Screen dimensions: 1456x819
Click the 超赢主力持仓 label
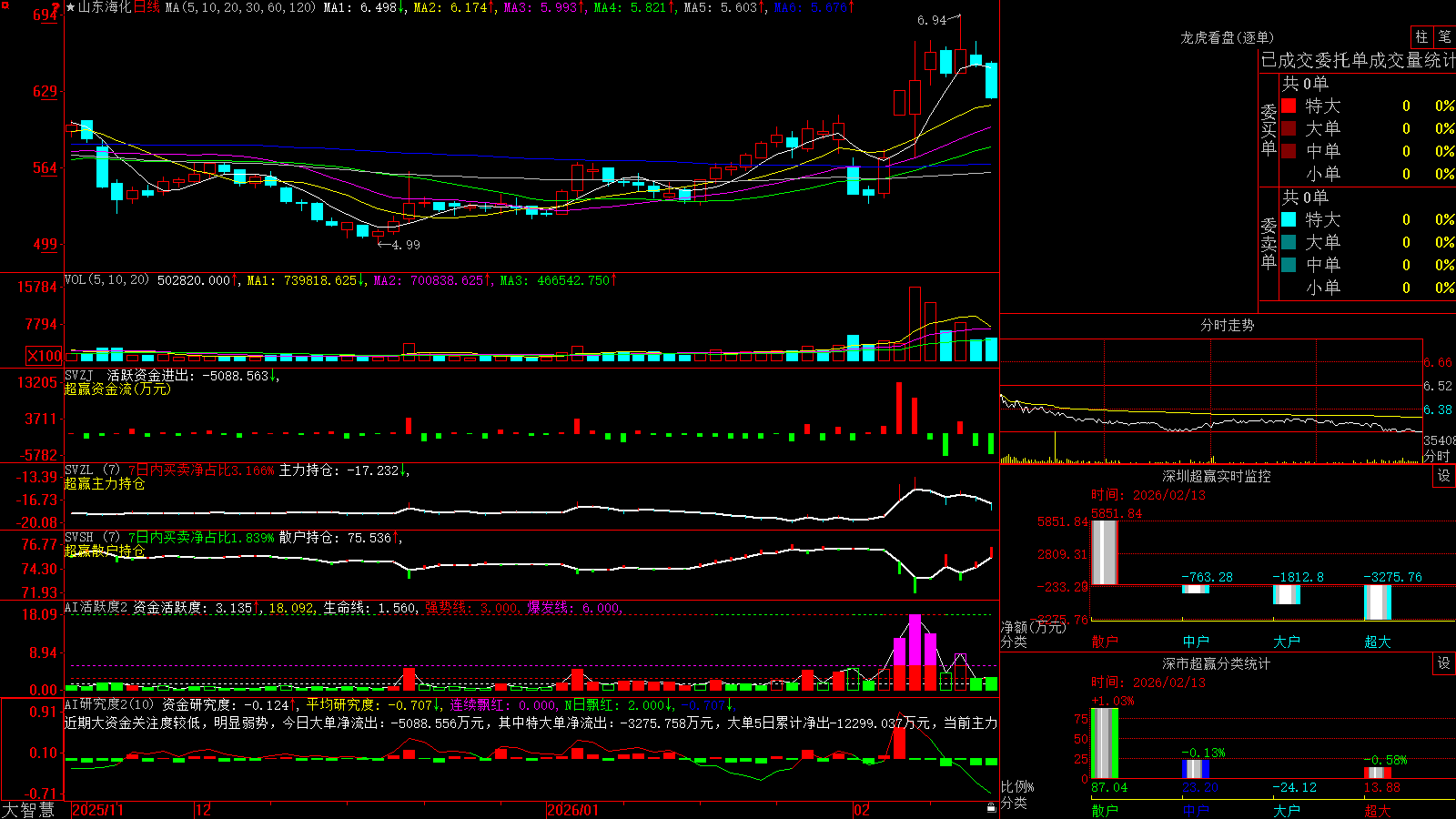(x=105, y=483)
